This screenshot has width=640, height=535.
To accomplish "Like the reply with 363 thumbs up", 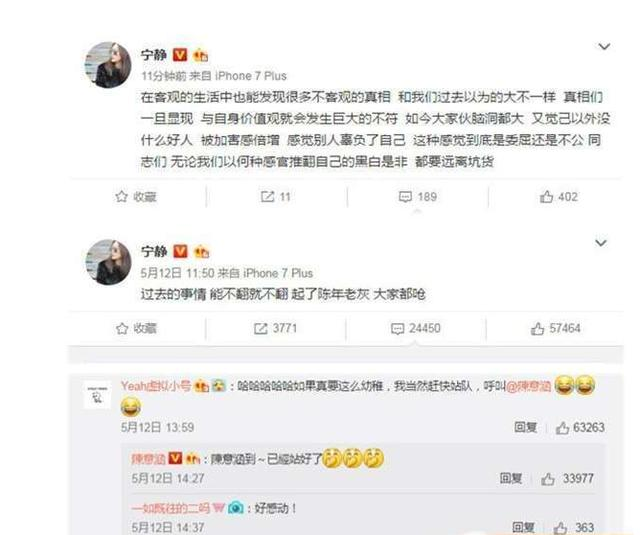I will pyautogui.click(x=561, y=528).
